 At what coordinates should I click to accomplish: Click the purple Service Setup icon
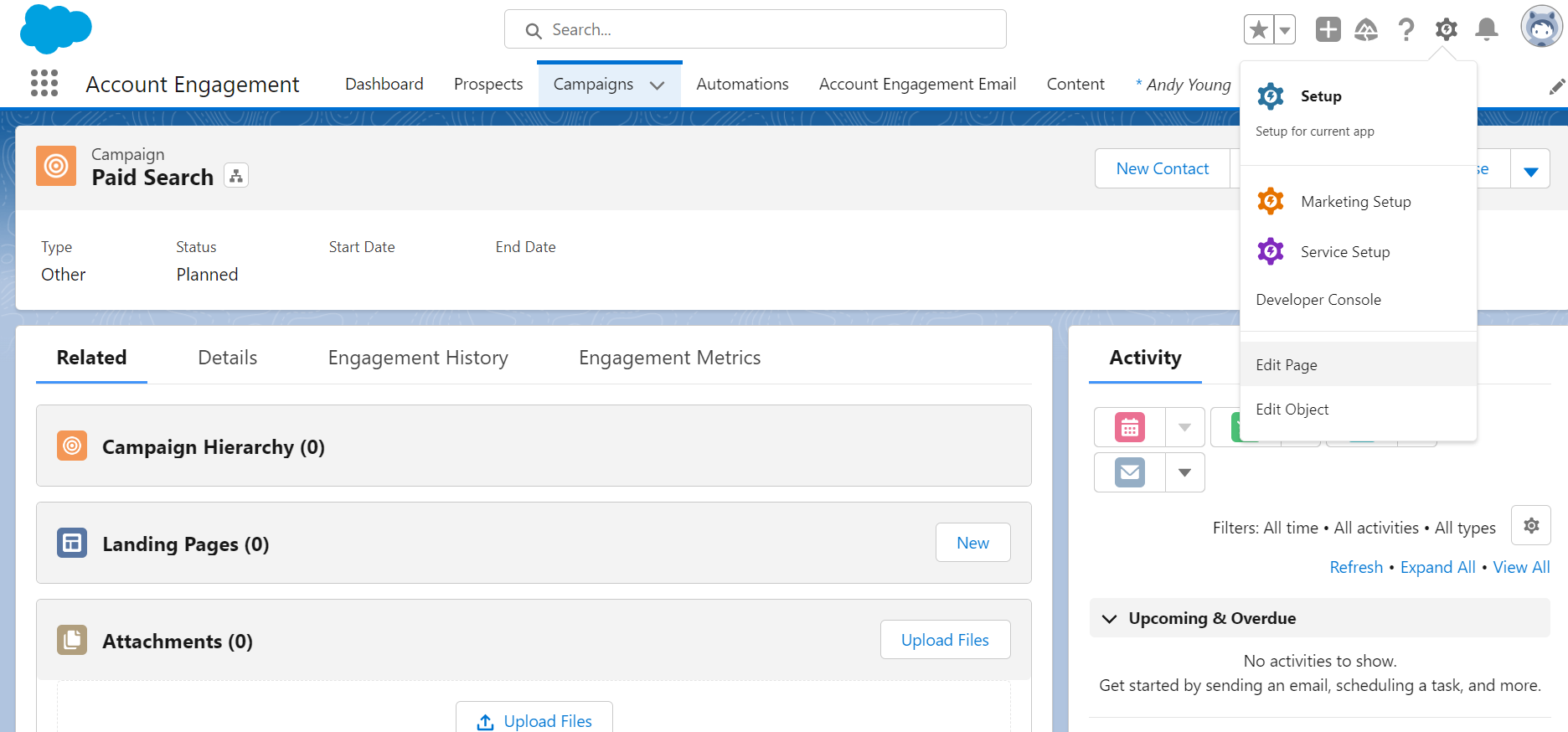1271,251
